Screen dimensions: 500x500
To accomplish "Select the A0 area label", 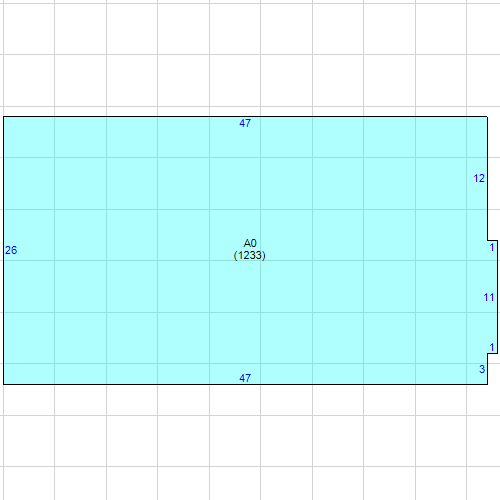I will coord(250,243).
